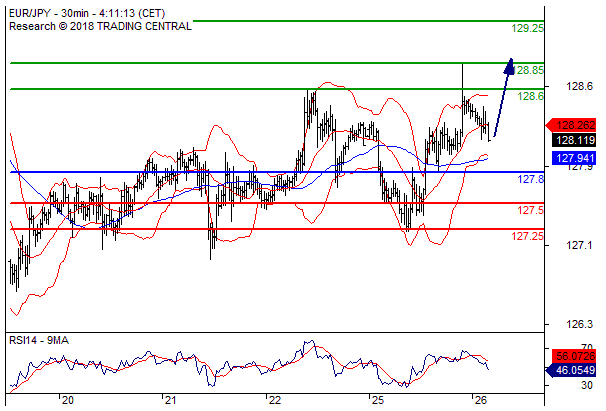Image resolution: width=606 pixels, height=411 pixels.
Task: Click the date label 22 on time axis
Action: (274, 401)
